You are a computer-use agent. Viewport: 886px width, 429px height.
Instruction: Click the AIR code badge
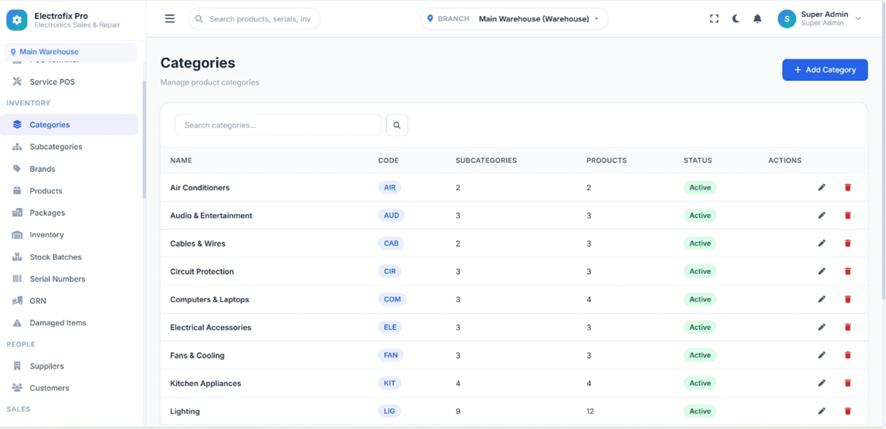click(390, 188)
